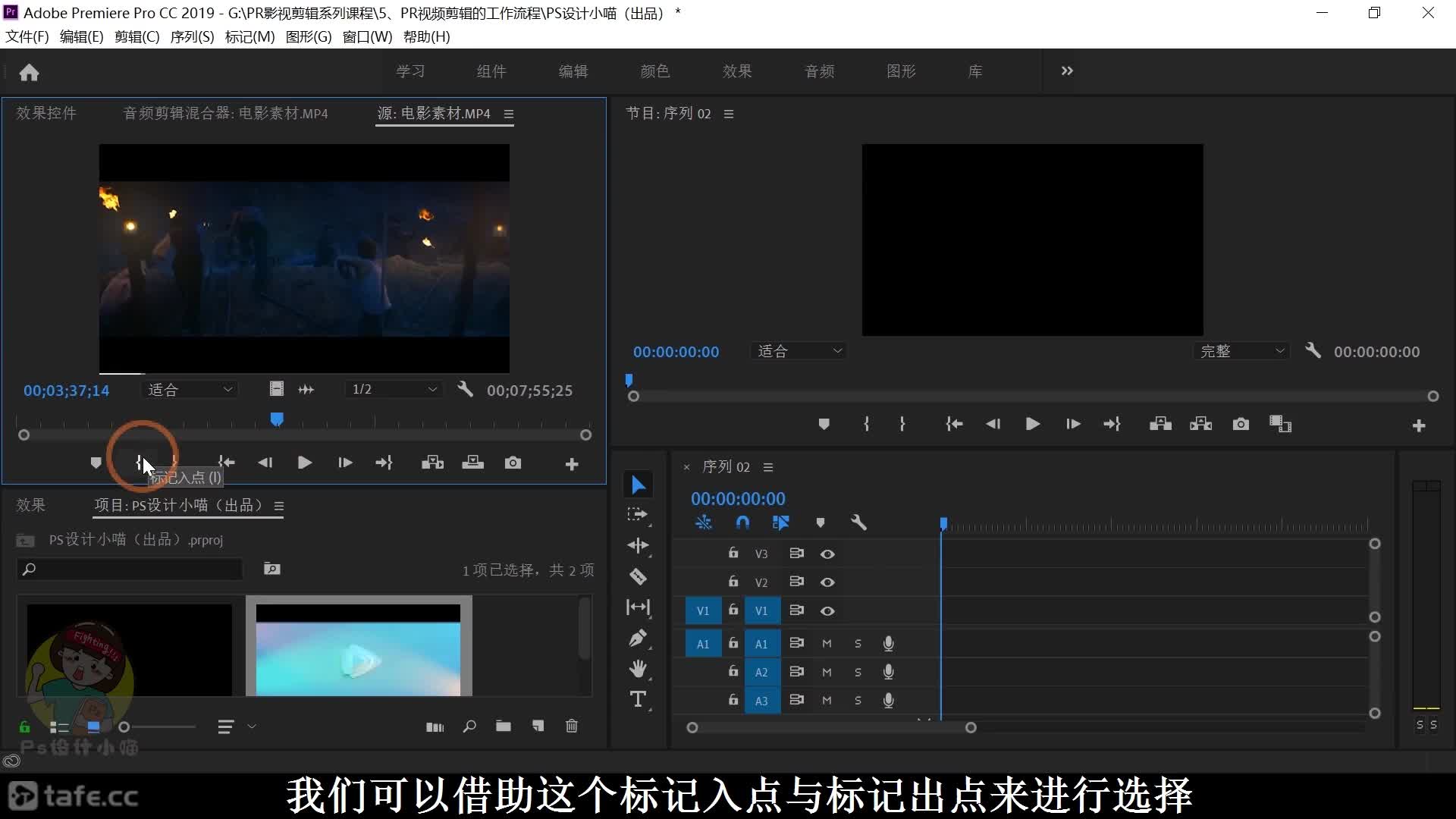
Task: Select the Ripple Edit tool
Action: tap(639, 546)
